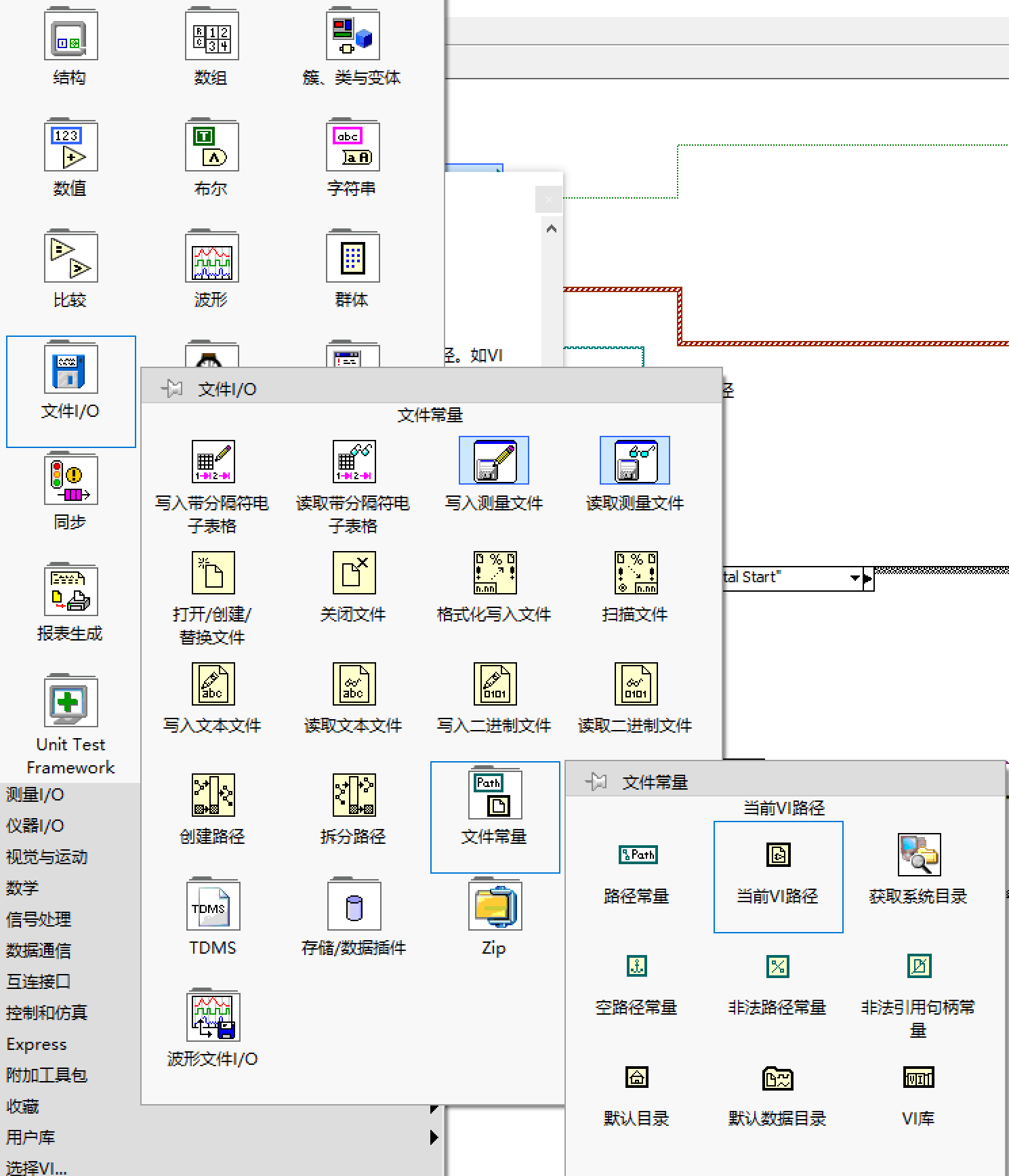Expand the 用户库 submenu arrow
The height and width of the screenshot is (1176, 1009).
coord(434,1137)
